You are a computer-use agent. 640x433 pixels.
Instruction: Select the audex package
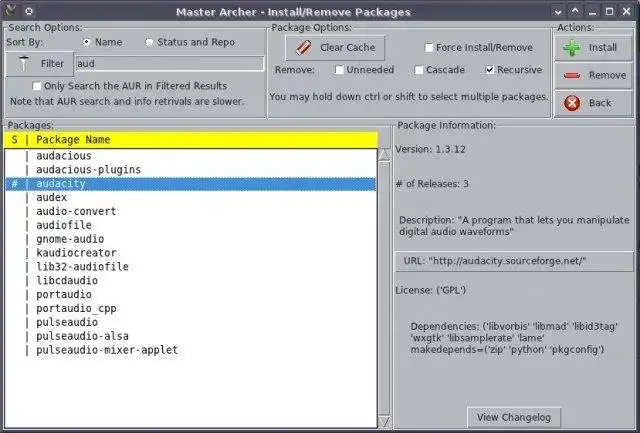[191, 198]
